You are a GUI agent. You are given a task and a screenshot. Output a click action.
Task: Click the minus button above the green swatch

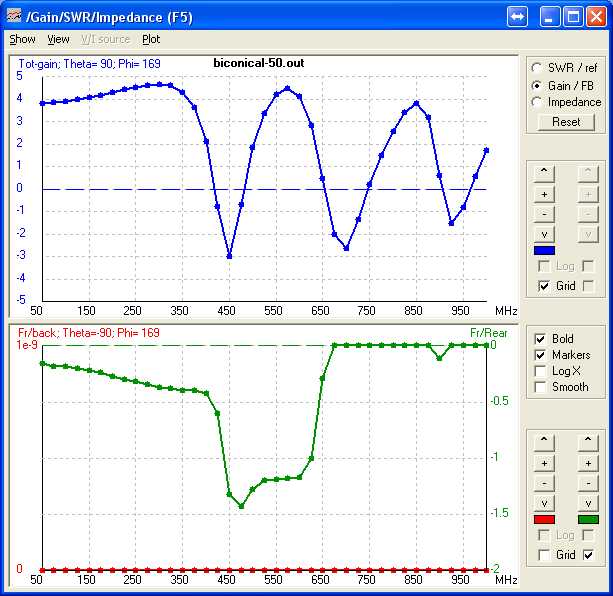point(588,482)
